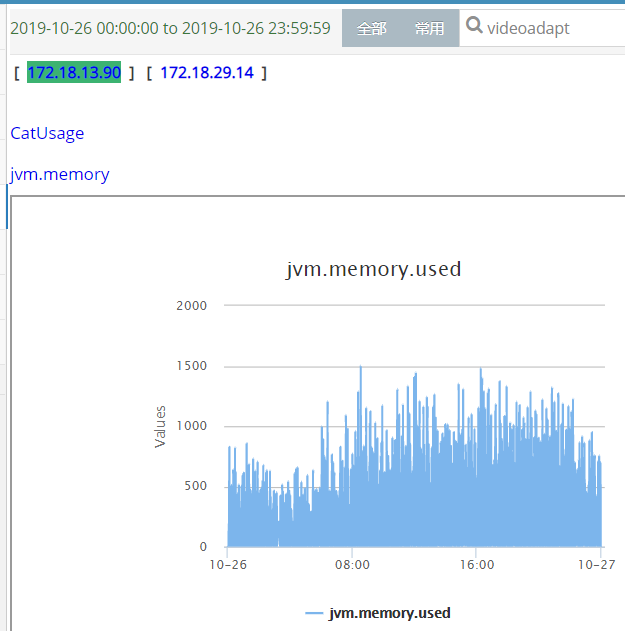Click the 16:00 x-axis label

tap(477, 565)
